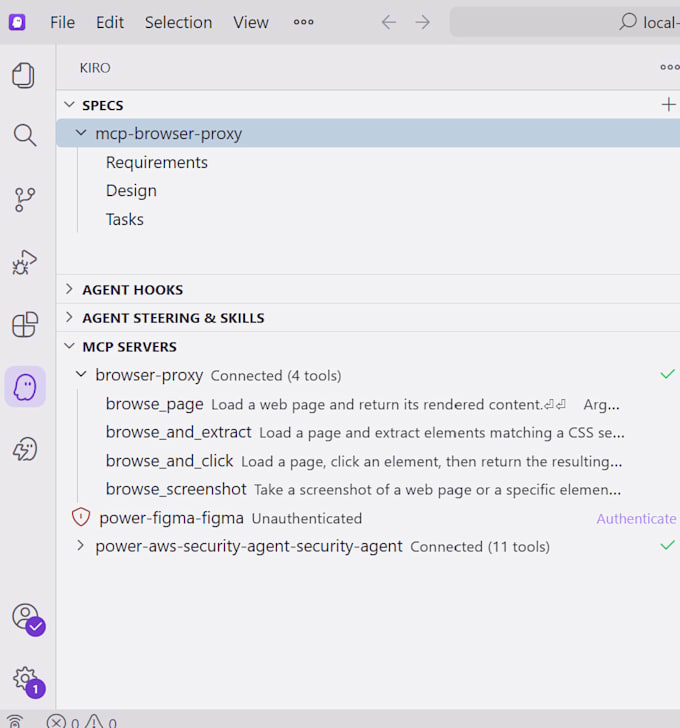Open the Explorer files icon
This screenshot has width=680, height=728.
coord(24,75)
